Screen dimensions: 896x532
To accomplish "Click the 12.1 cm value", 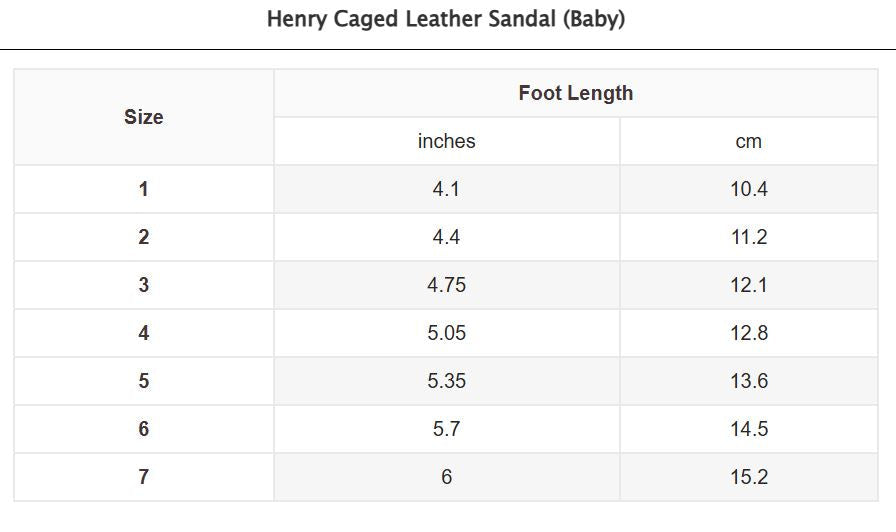I will (748, 285).
